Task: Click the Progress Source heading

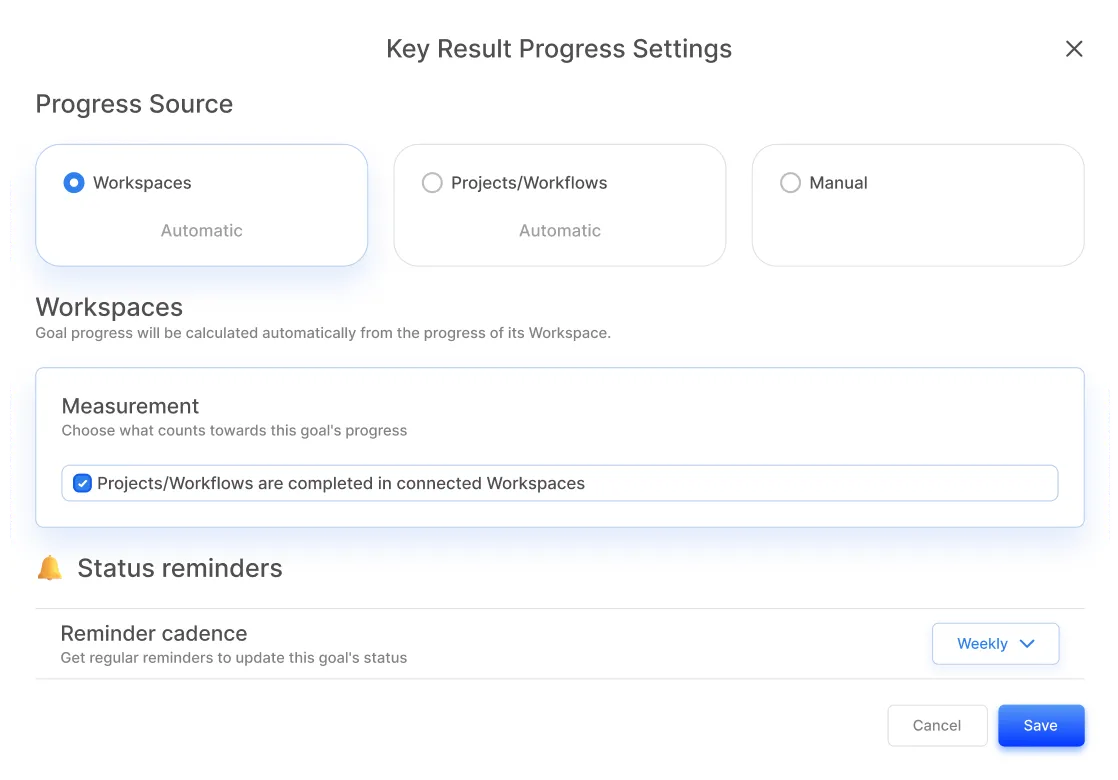Action: click(x=134, y=104)
